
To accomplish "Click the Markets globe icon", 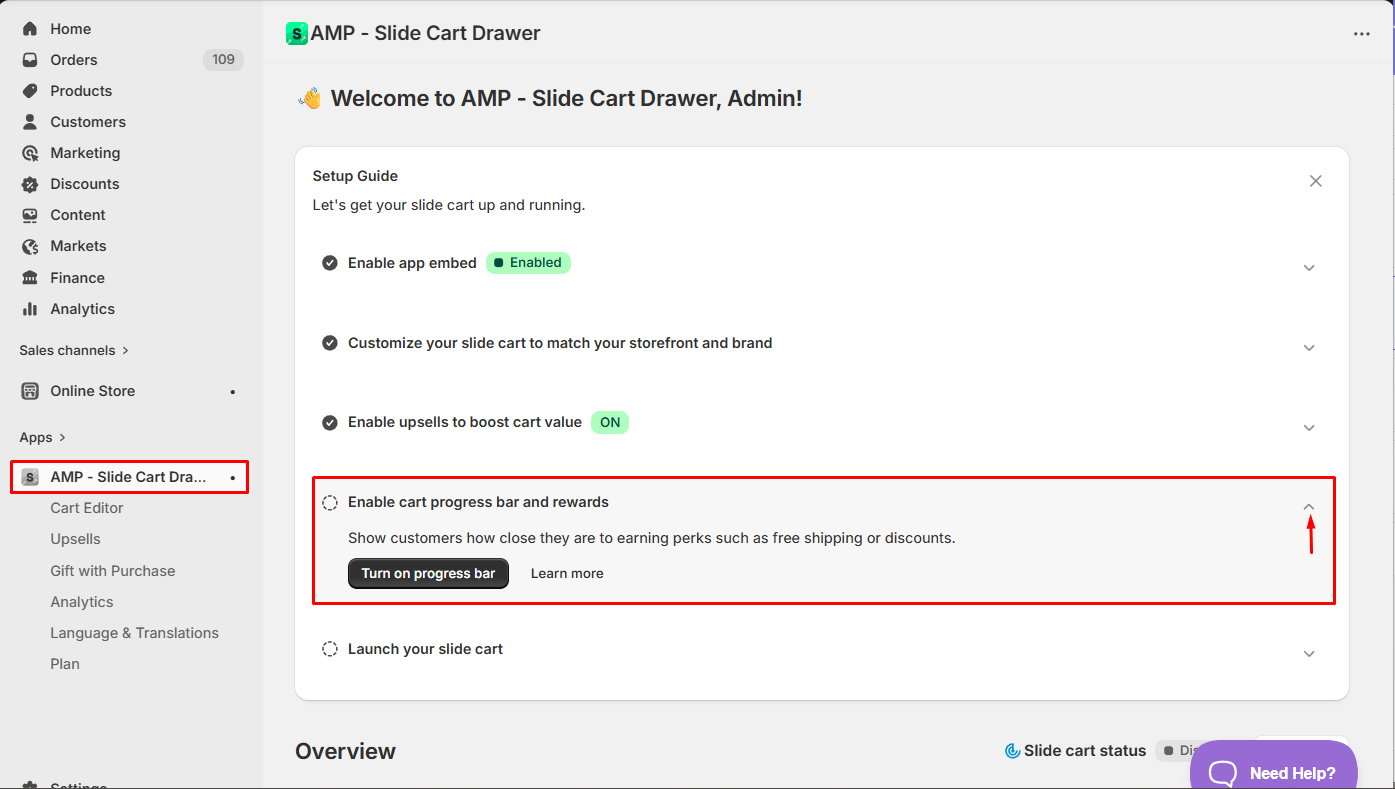I will coord(30,246).
